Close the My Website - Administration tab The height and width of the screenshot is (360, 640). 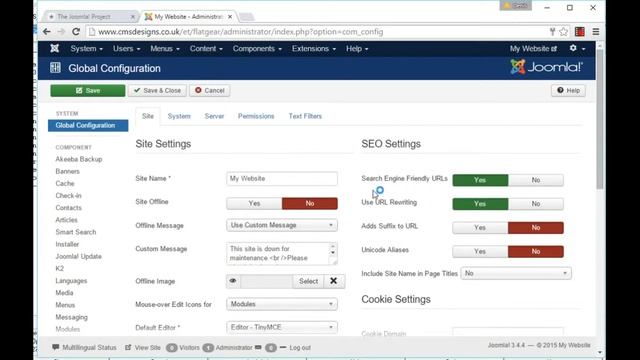pyautogui.click(x=230, y=17)
